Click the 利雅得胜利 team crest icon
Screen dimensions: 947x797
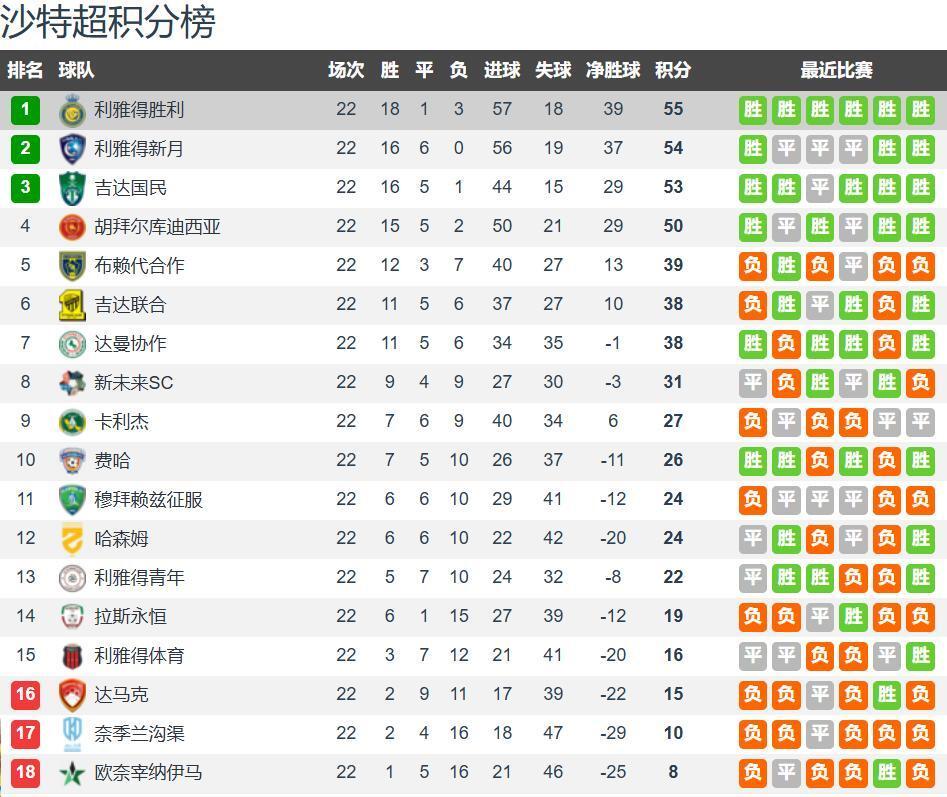point(72,109)
